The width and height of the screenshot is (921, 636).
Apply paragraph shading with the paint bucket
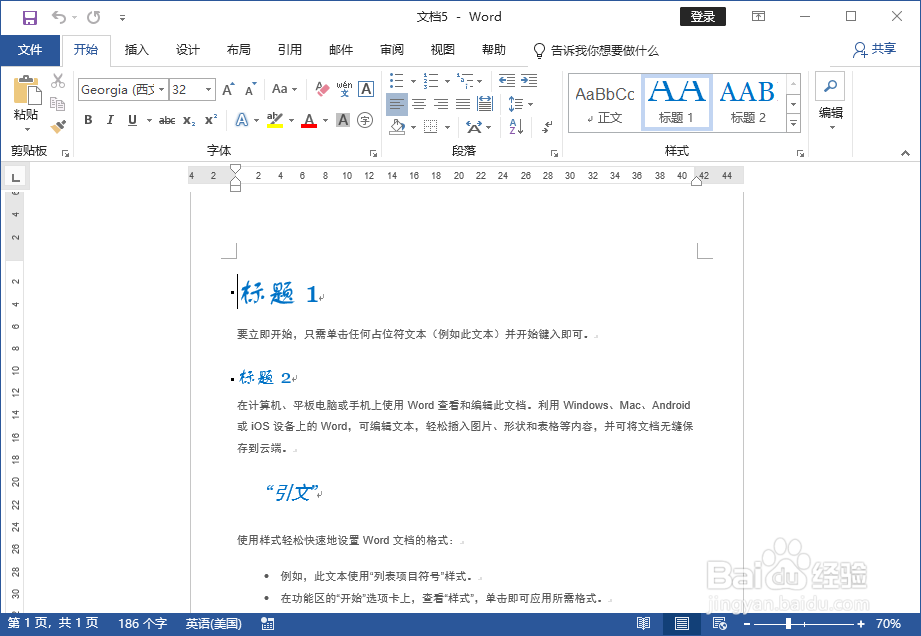pos(398,126)
